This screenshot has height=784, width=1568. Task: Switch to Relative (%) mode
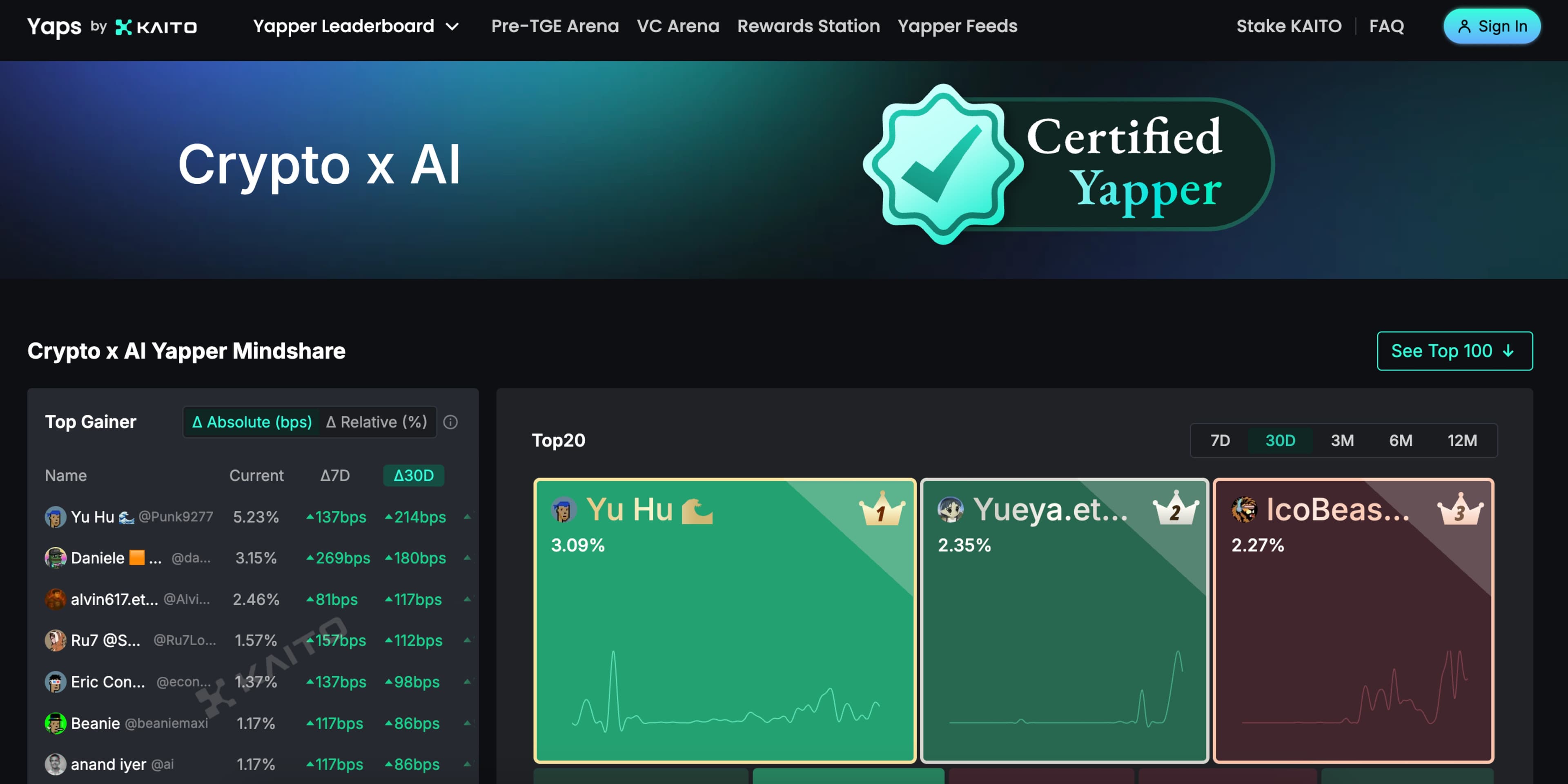376,422
